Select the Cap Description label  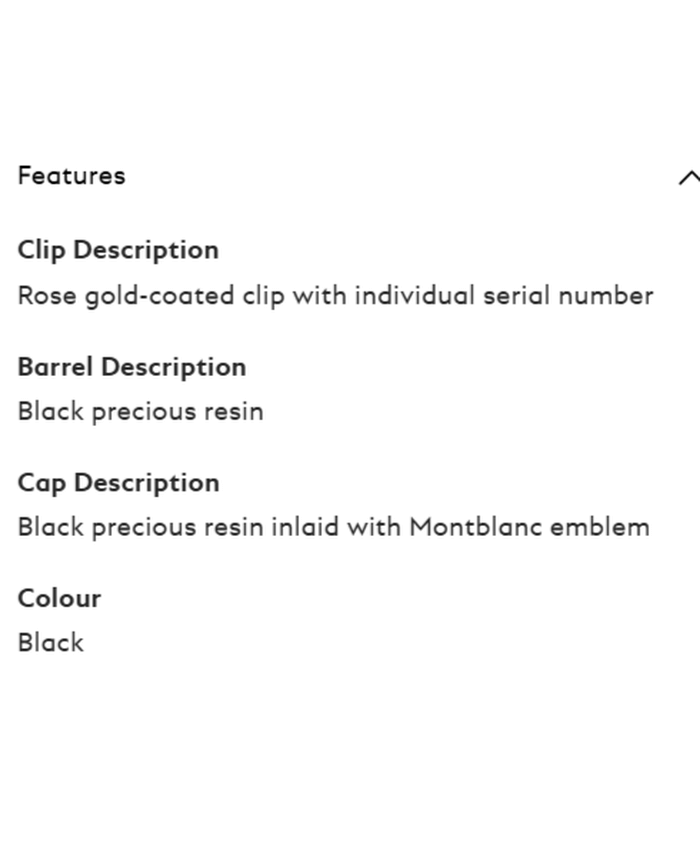coord(118,483)
